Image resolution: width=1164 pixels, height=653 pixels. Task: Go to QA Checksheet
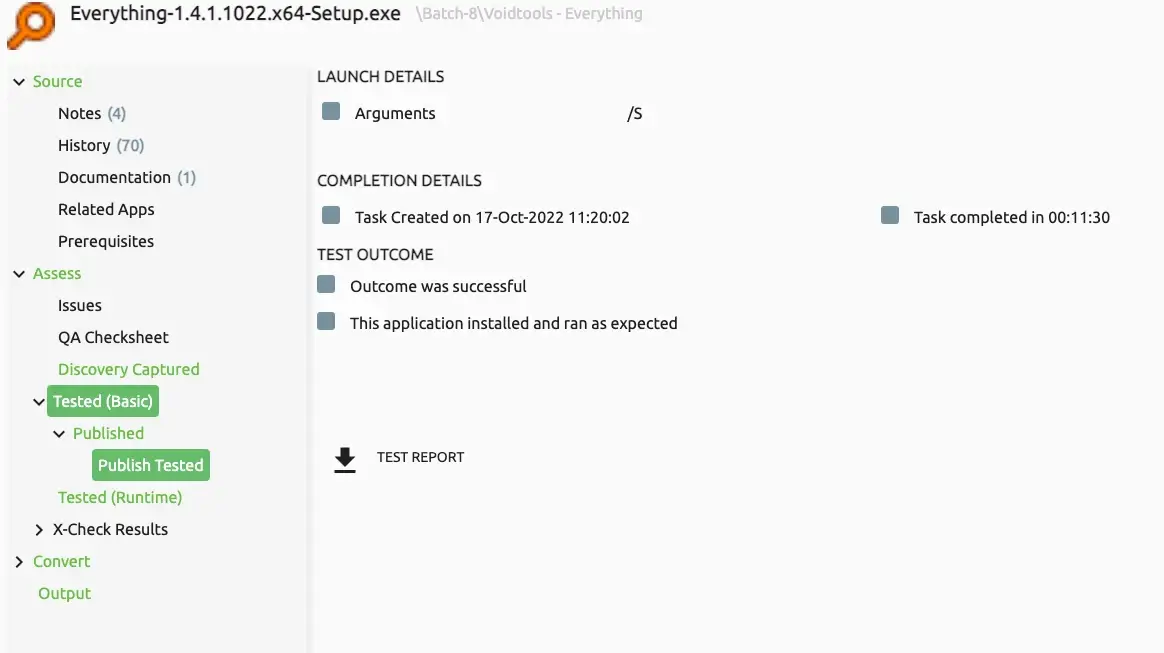tap(114, 338)
